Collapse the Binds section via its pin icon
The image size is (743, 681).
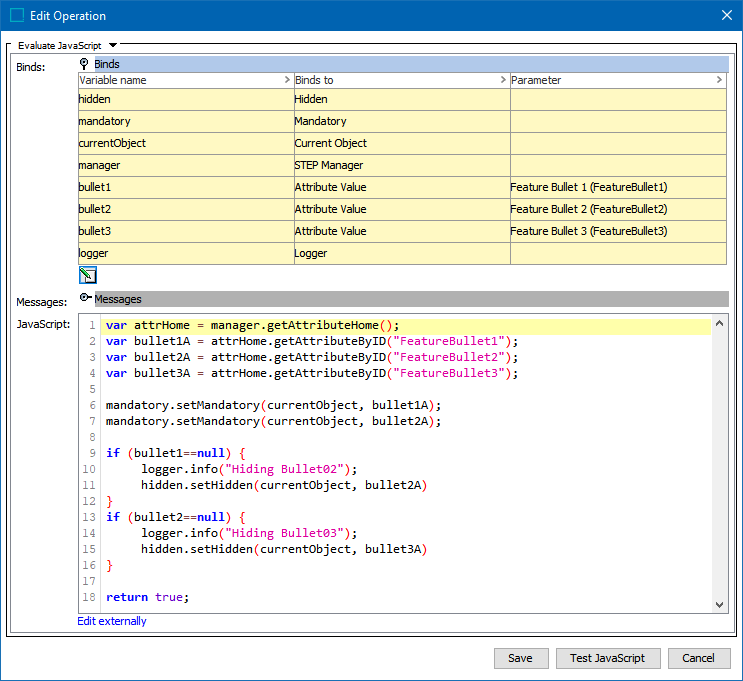85,64
